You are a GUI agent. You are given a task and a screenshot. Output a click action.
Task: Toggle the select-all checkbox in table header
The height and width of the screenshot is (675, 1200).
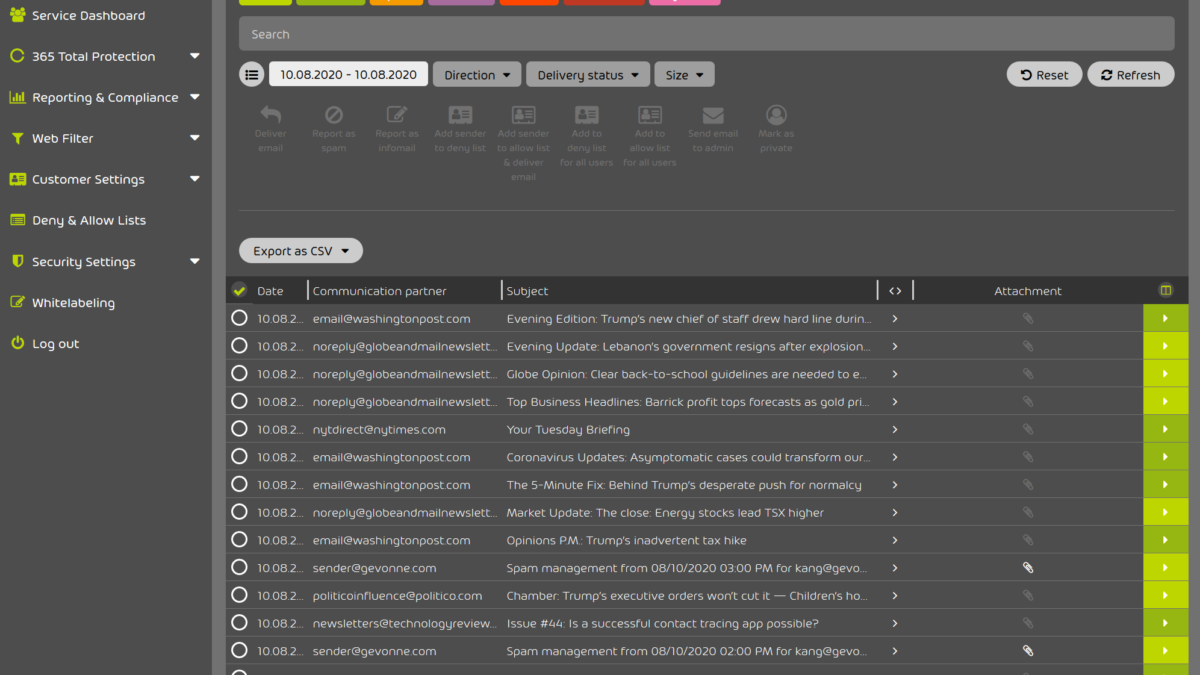pyautogui.click(x=239, y=291)
